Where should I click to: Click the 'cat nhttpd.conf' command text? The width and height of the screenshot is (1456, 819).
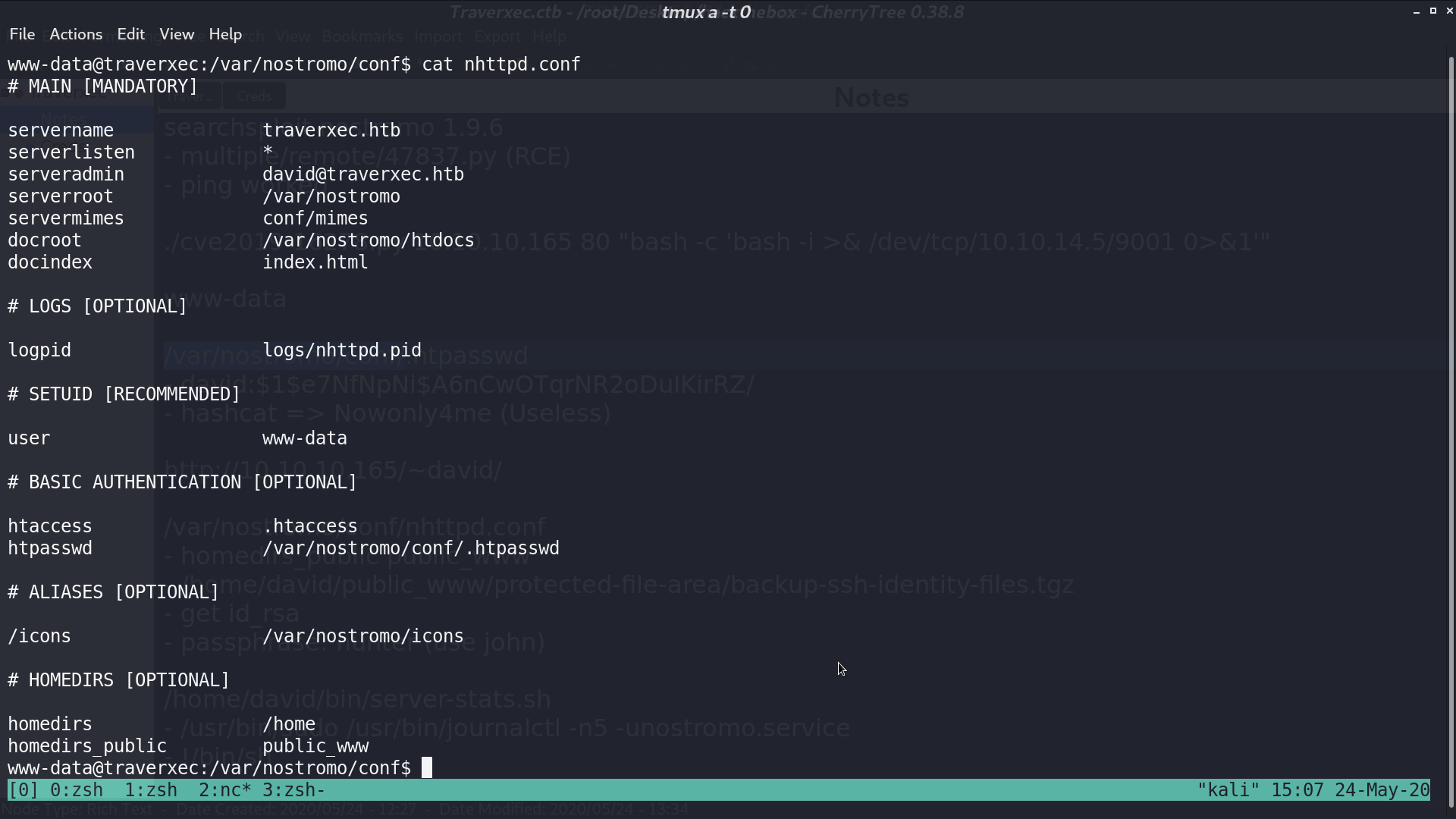pos(501,64)
